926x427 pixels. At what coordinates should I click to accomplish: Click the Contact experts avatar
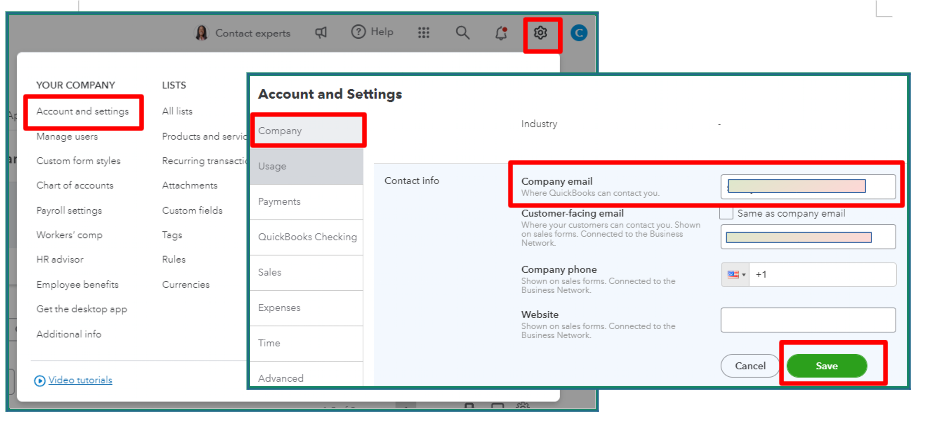(x=201, y=33)
